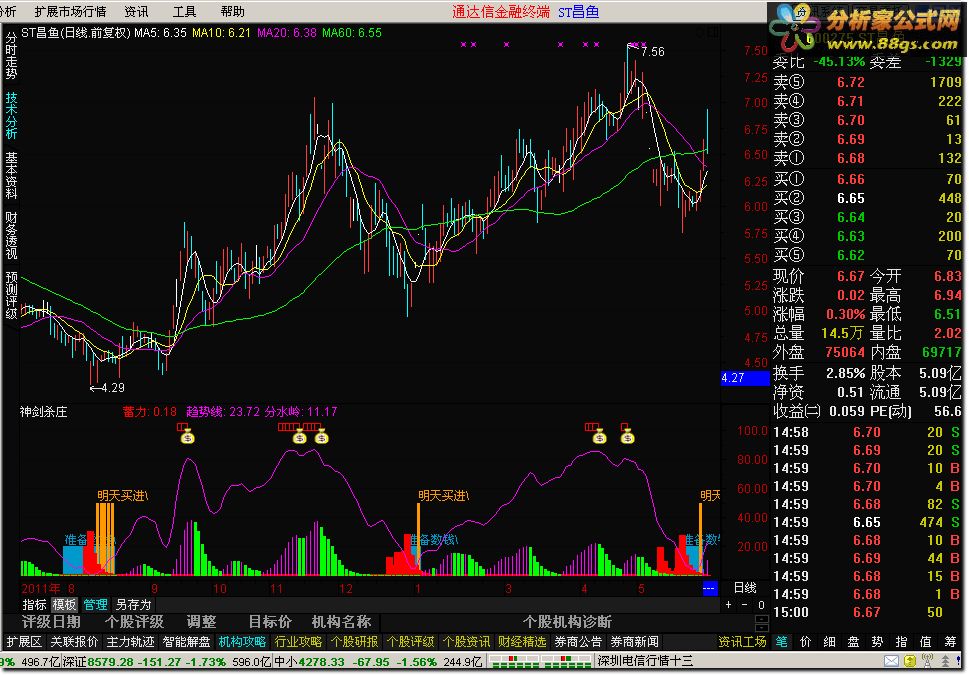Click the 神剑杀庄 indicator name label
The height and width of the screenshot is (675, 969).
coord(44,412)
